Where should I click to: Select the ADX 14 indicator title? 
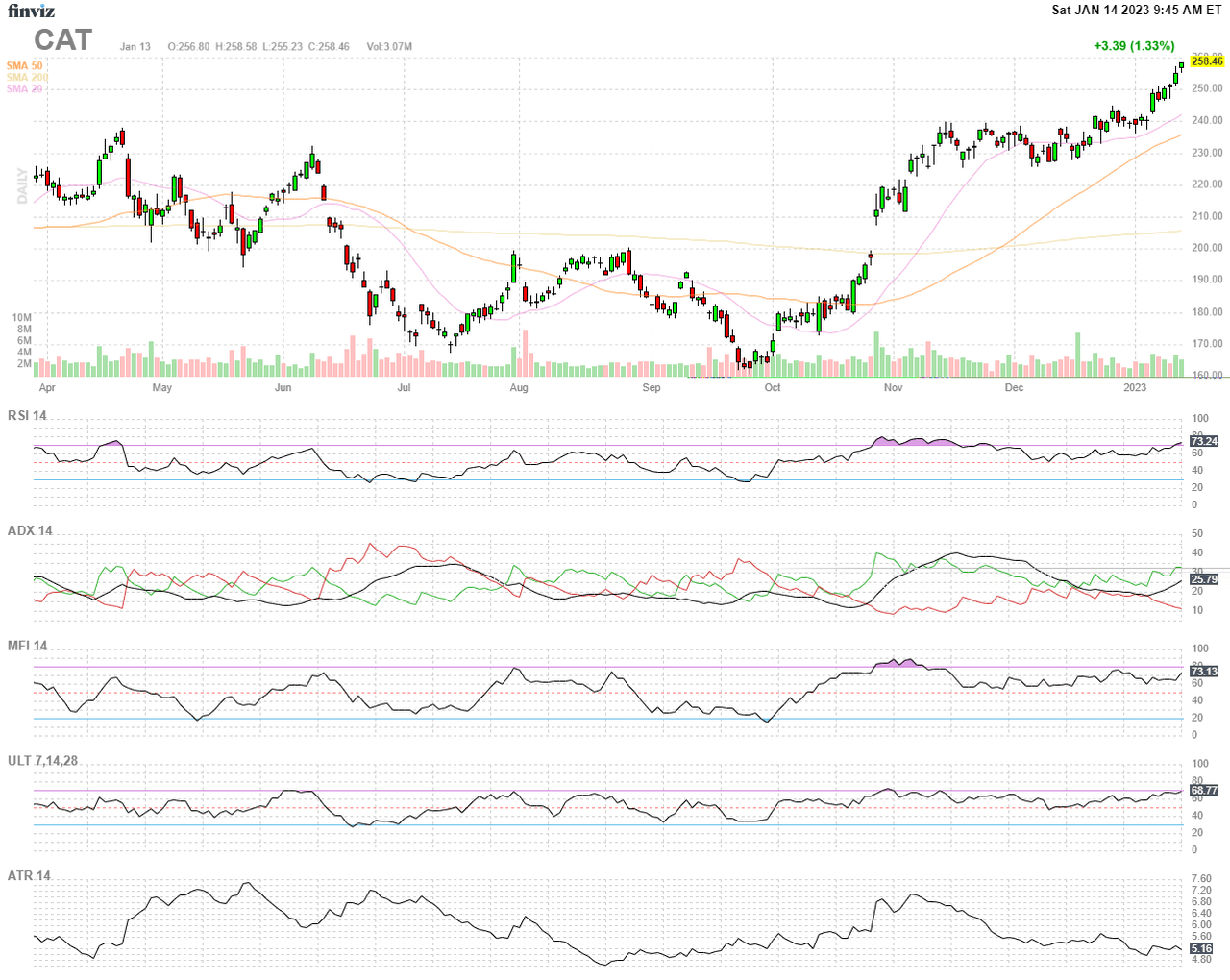pyautogui.click(x=30, y=531)
